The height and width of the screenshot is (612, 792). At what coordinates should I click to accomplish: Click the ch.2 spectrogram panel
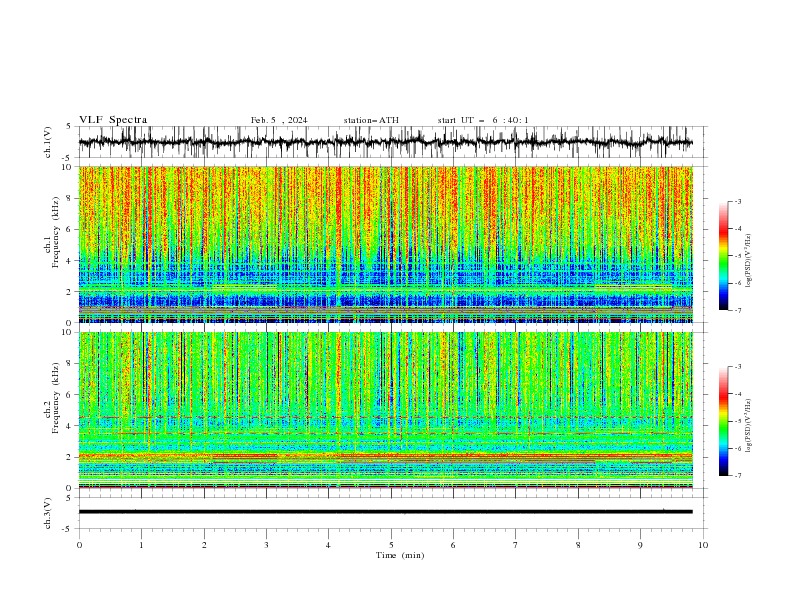coord(385,410)
